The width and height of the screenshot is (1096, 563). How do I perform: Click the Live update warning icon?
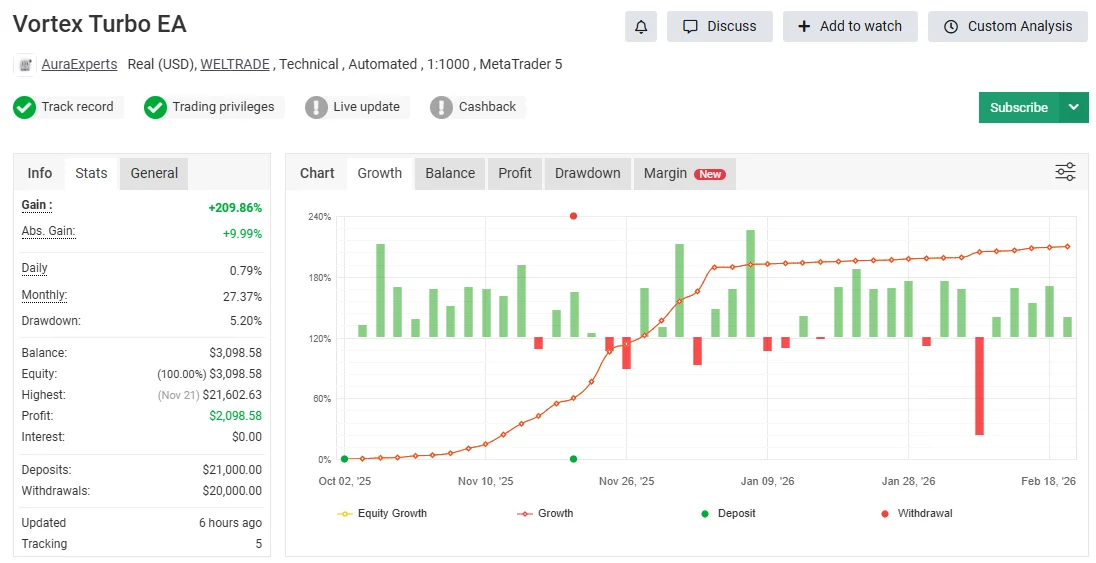point(316,107)
